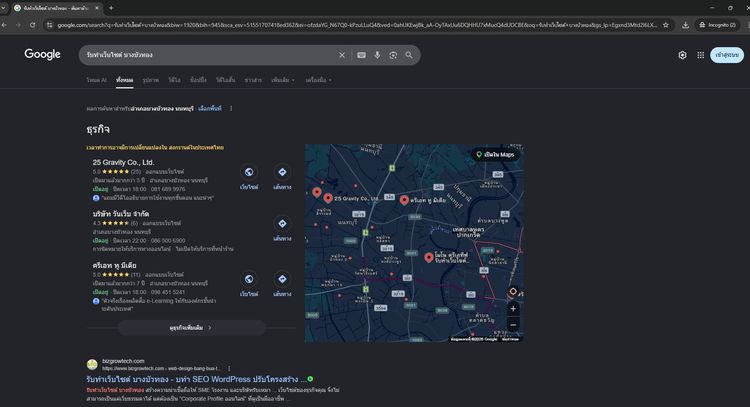The height and width of the screenshot is (407, 750).
Task: Open the on-screen keyboard input tool
Action: (x=361, y=55)
